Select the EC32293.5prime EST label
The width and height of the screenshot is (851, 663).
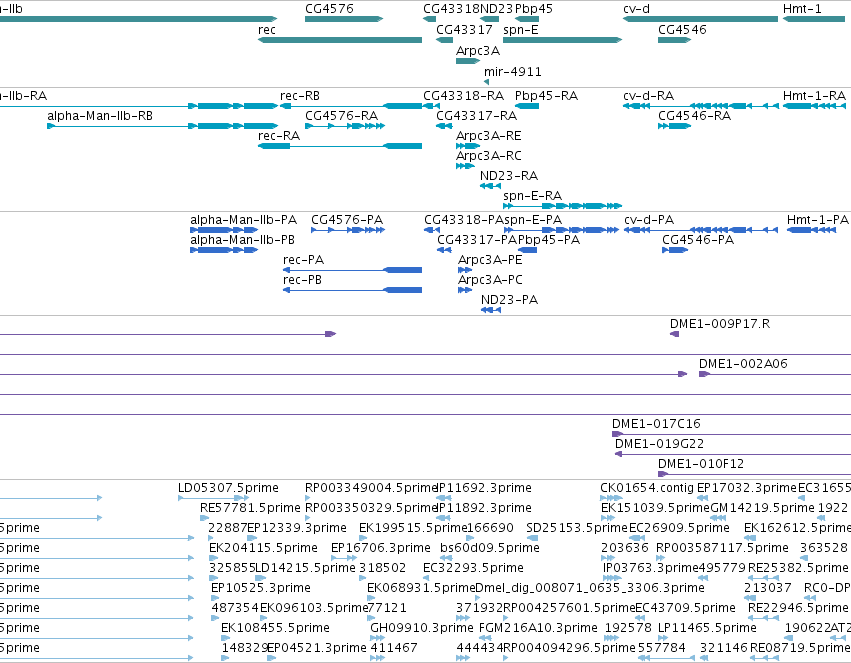473,568
